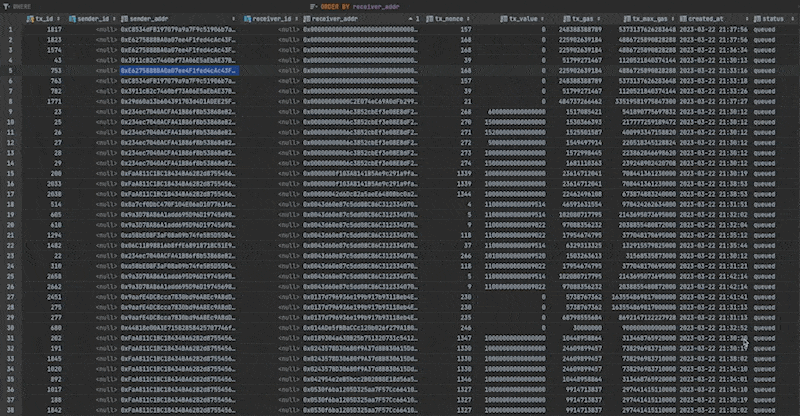The image size is (800, 416).
Task: Toggle sort arrows on sender_addr column
Action: 233,19
